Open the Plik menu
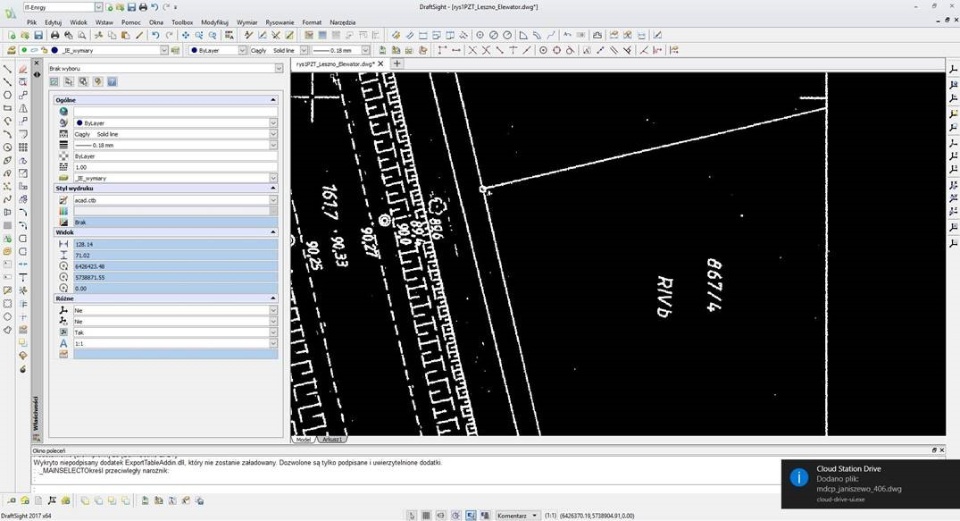 click(32, 22)
